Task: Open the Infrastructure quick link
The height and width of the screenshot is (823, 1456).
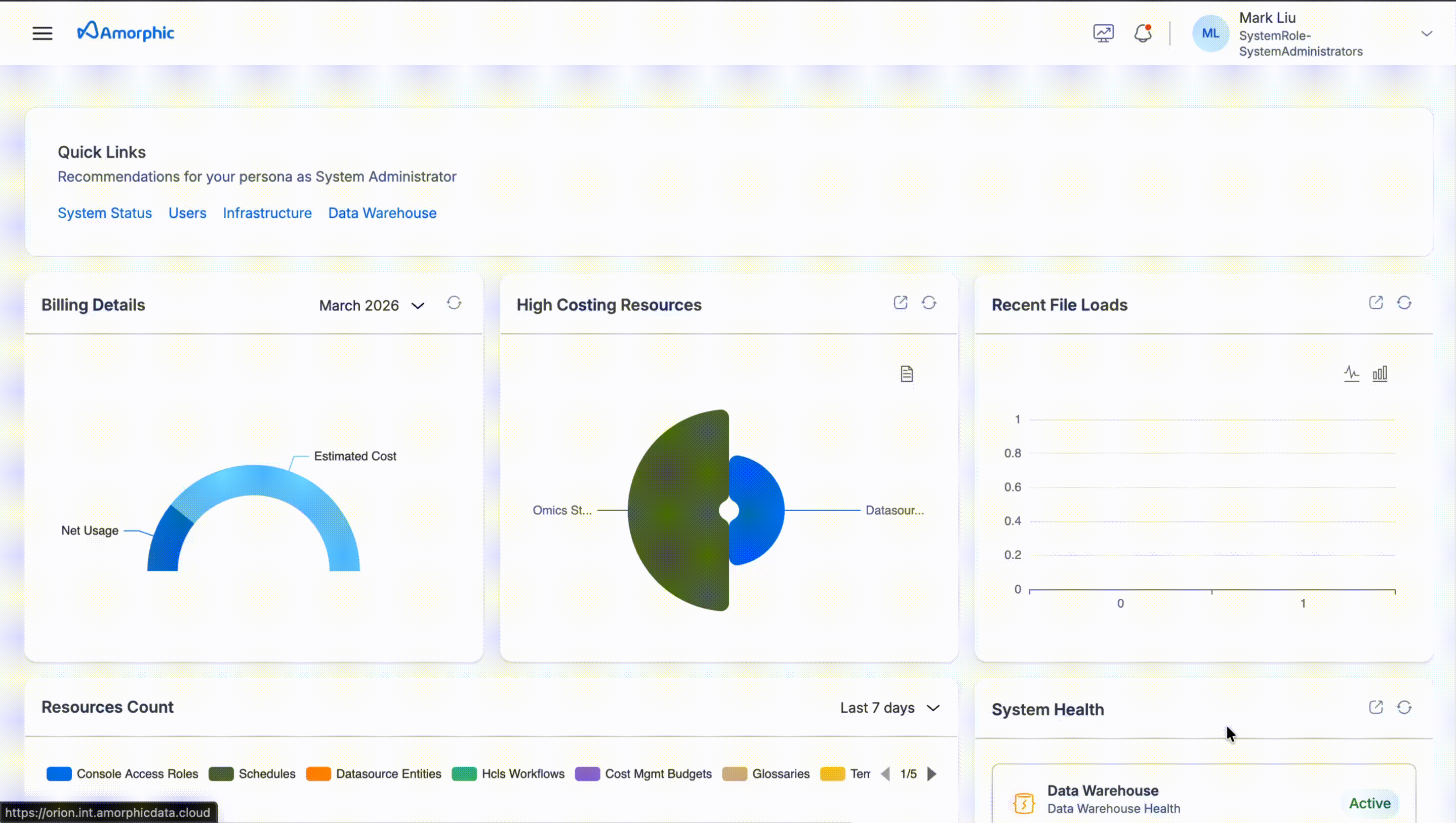Action: point(267,213)
